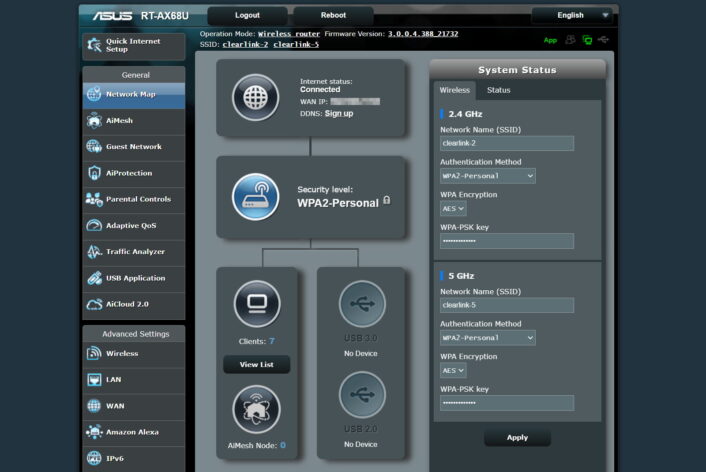The height and width of the screenshot is (472, 706).
Task: Click the 5 GHz Network Name field
Action: tap(507, 305)
